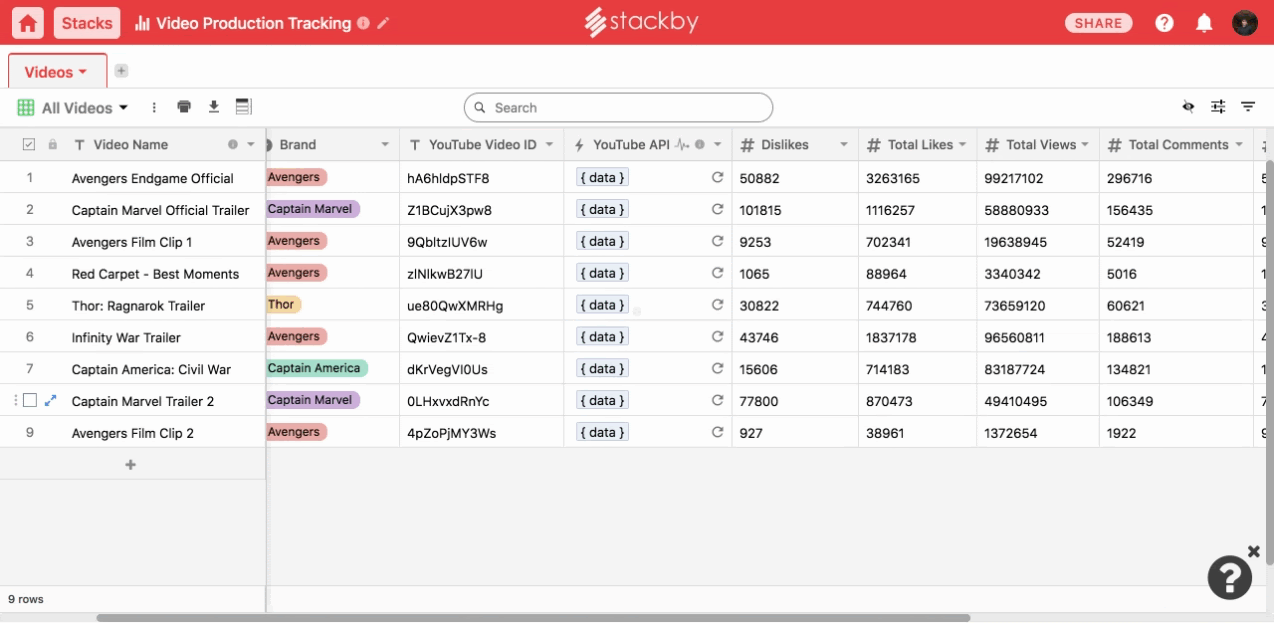Refresh API data for Avengers Film Clip 2
The width and height of the screenshot is (1274, 623).
click(x=717, y=433)
